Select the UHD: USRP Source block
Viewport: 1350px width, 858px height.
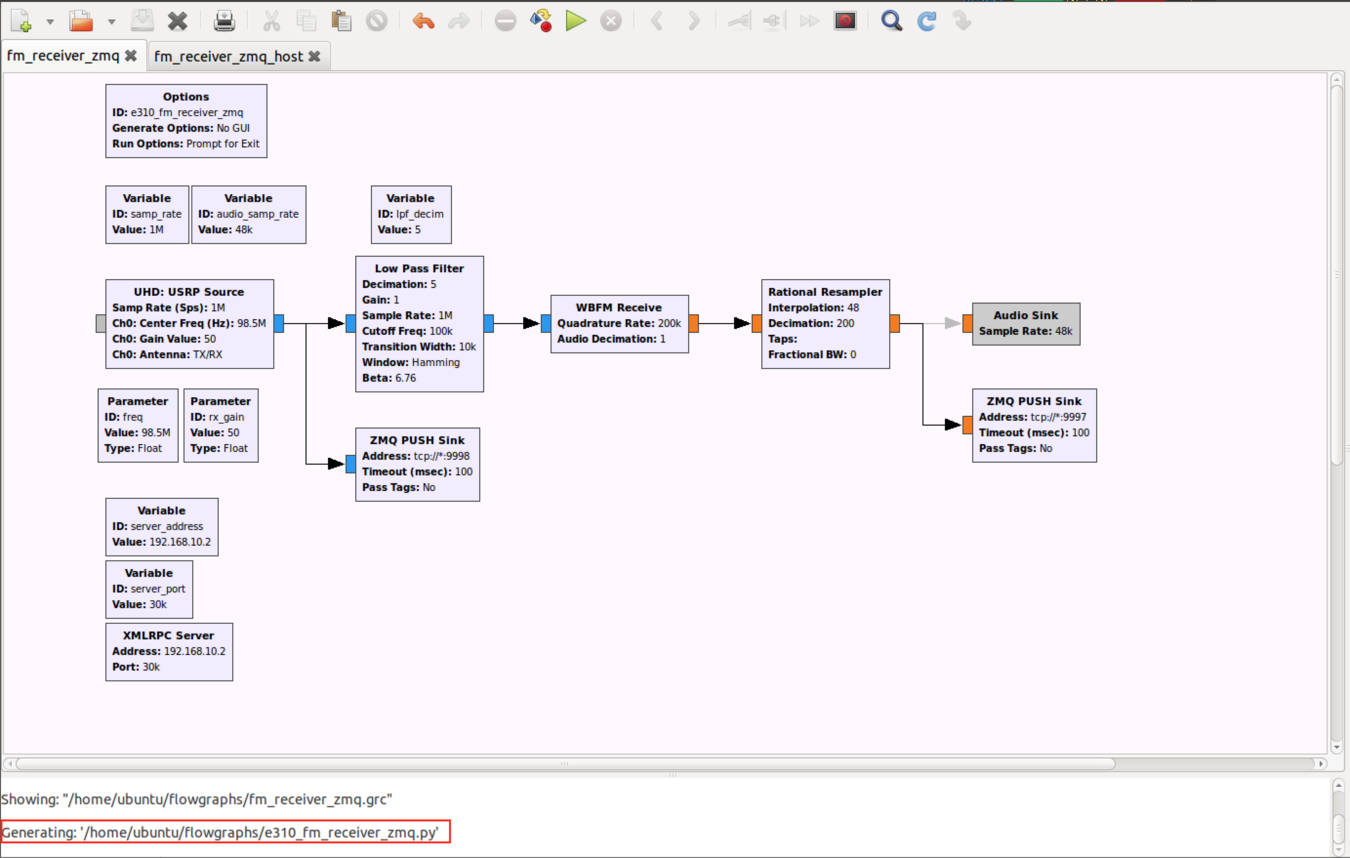tap(190, 324)
